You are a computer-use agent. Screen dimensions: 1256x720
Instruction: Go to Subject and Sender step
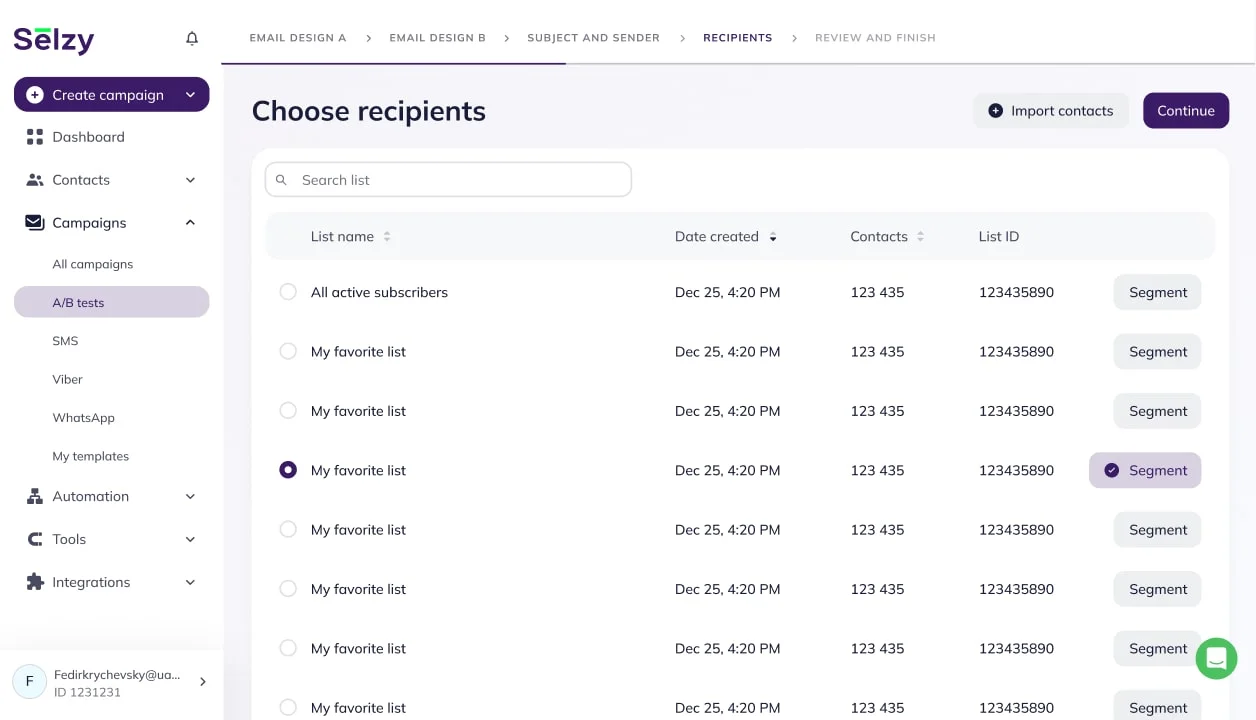tap(593, 38)
